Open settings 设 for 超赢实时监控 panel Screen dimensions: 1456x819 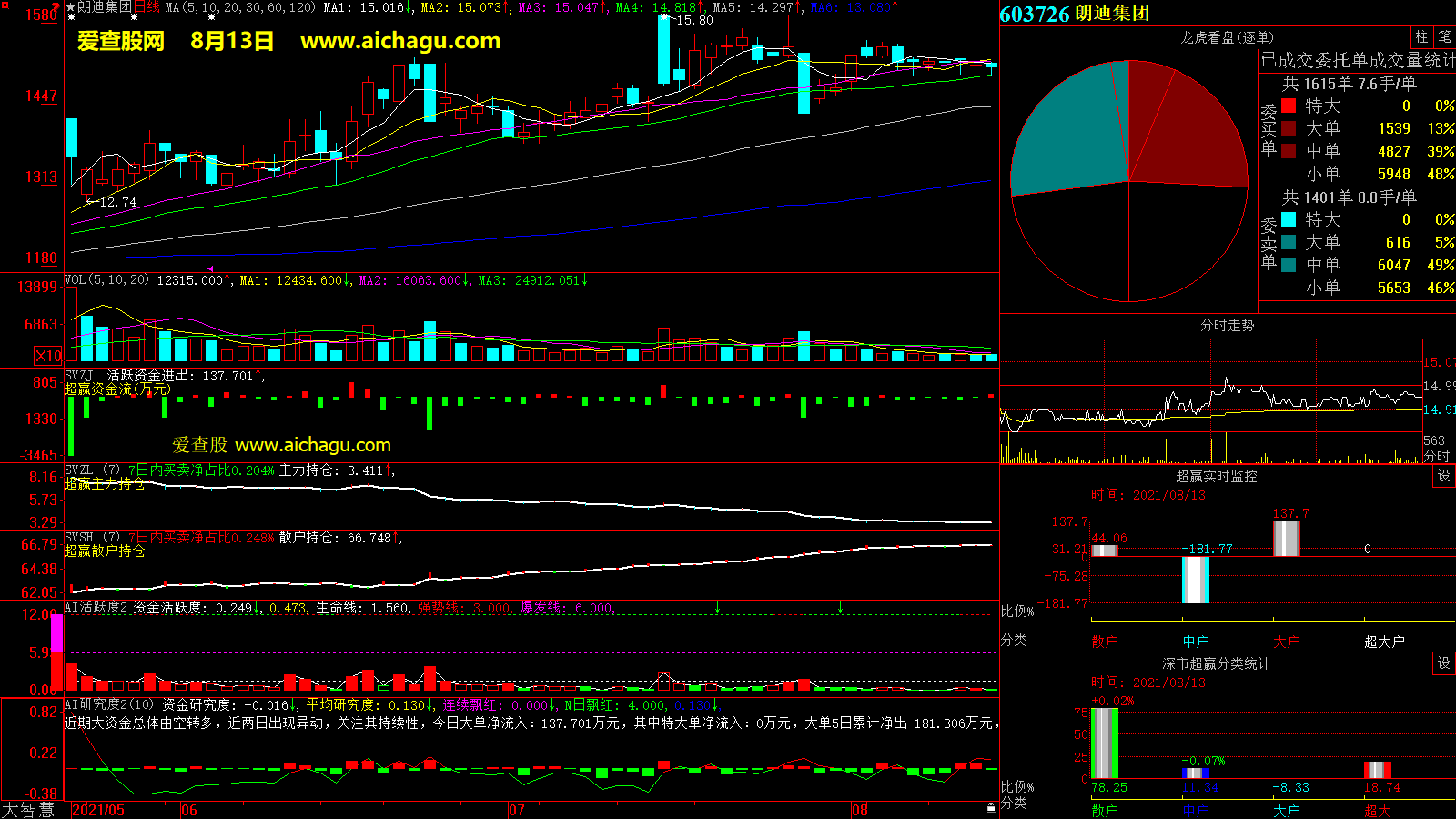tap(1443, 476)
